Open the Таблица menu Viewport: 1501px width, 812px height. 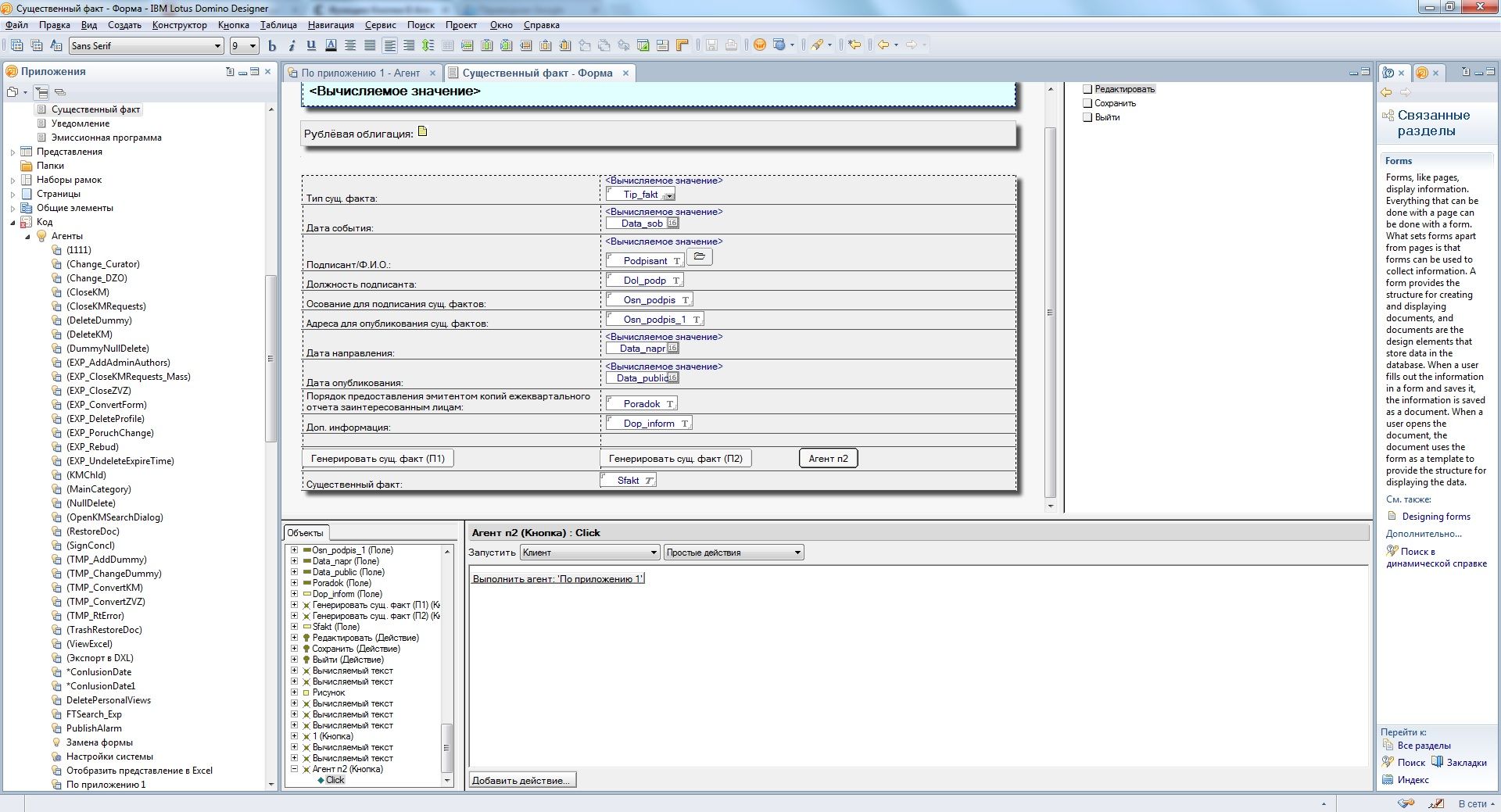(x=278, y=25)
